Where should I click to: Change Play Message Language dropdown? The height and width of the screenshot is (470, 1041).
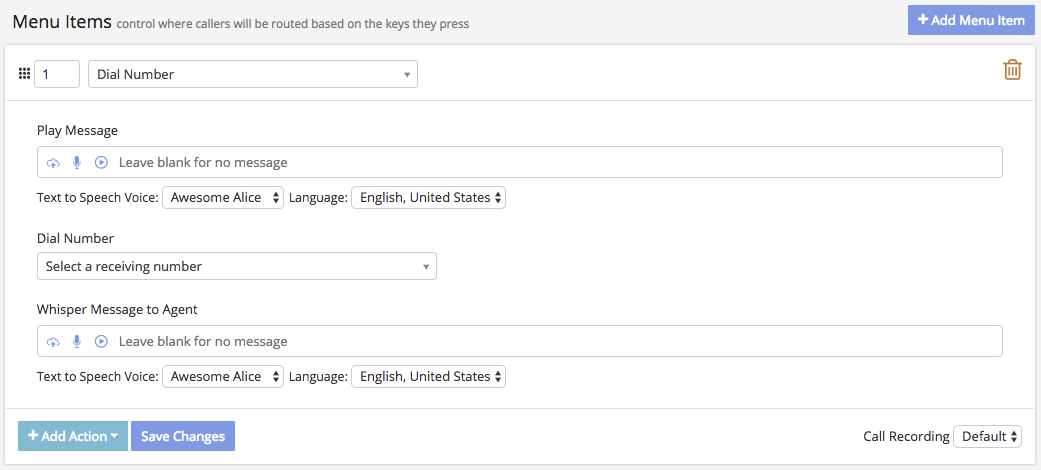pos(428,198)
